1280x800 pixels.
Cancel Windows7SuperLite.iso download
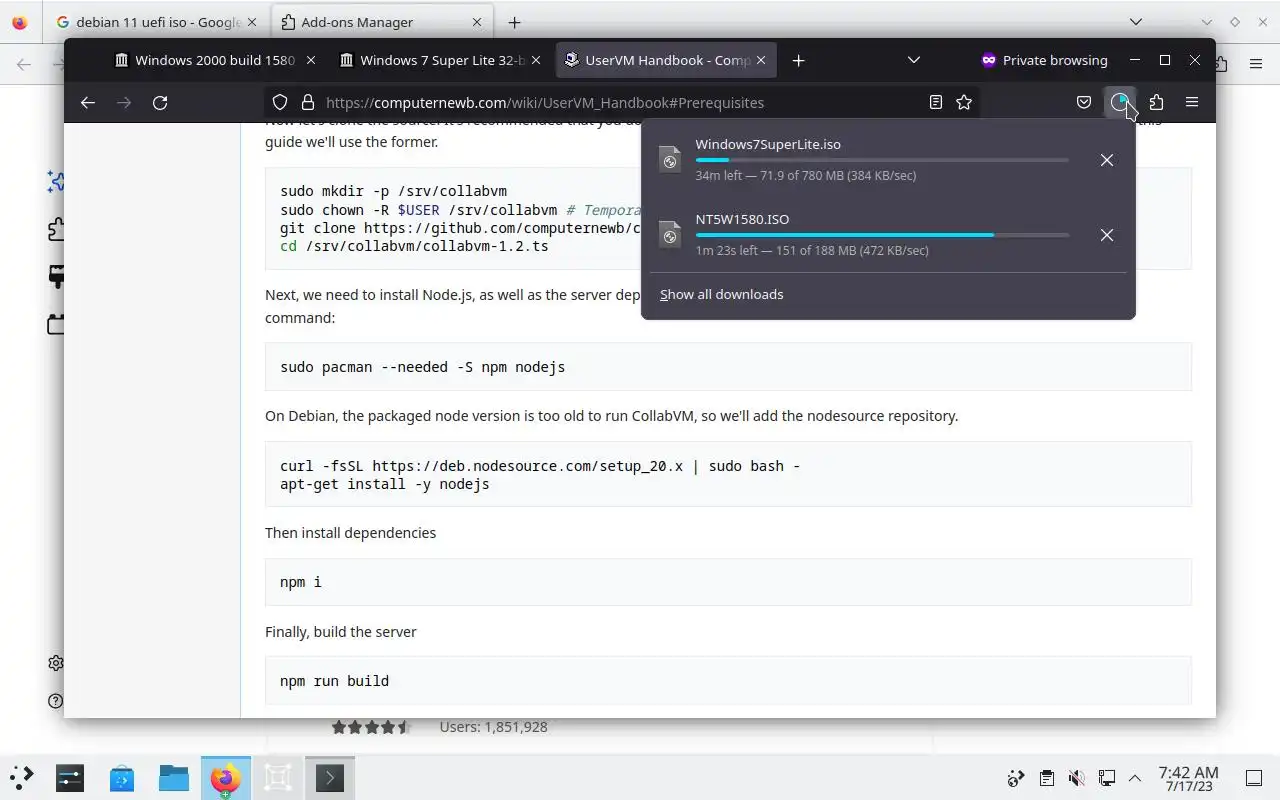pos(1107,160)
